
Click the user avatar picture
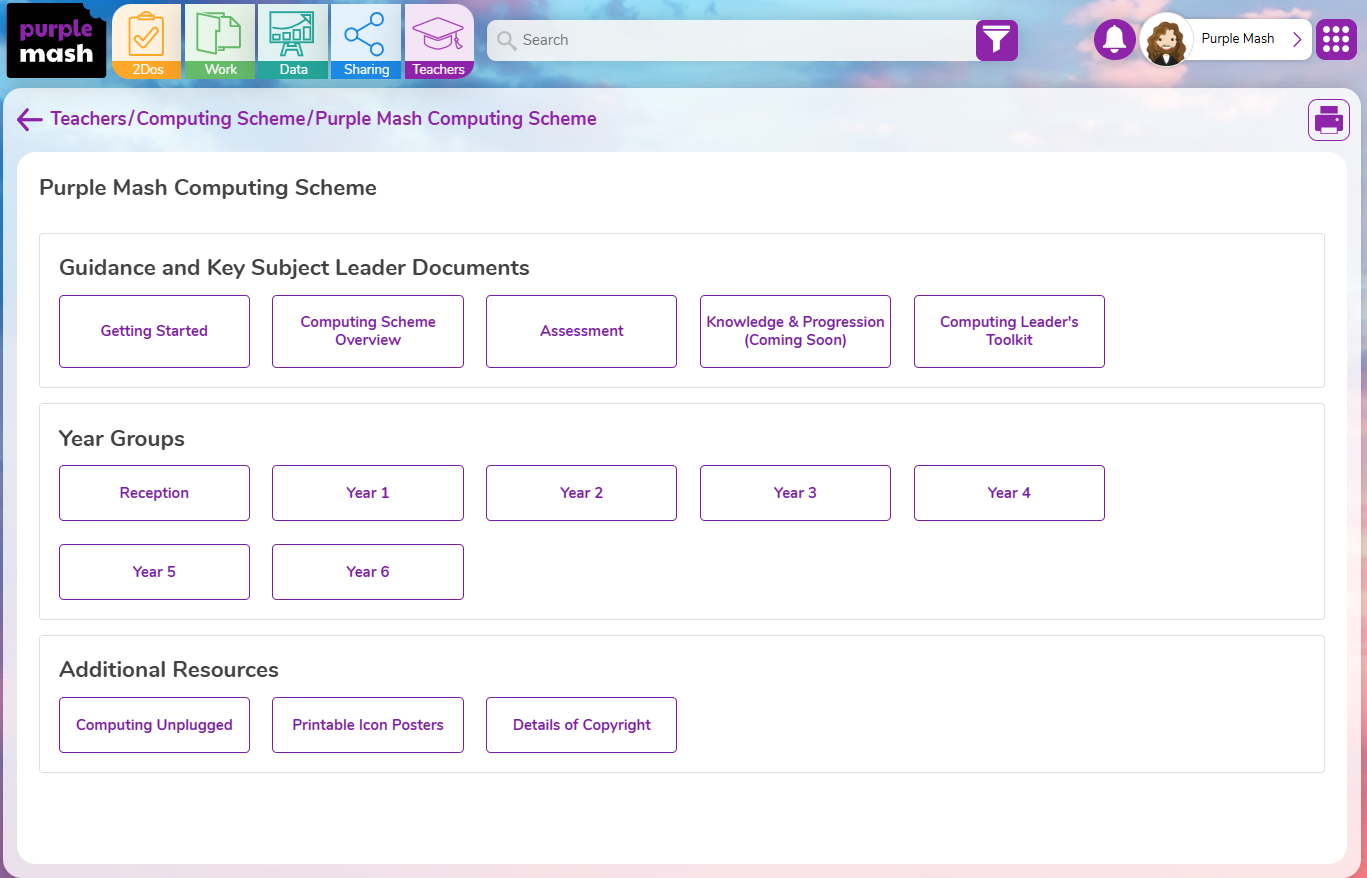[1166, 40]
